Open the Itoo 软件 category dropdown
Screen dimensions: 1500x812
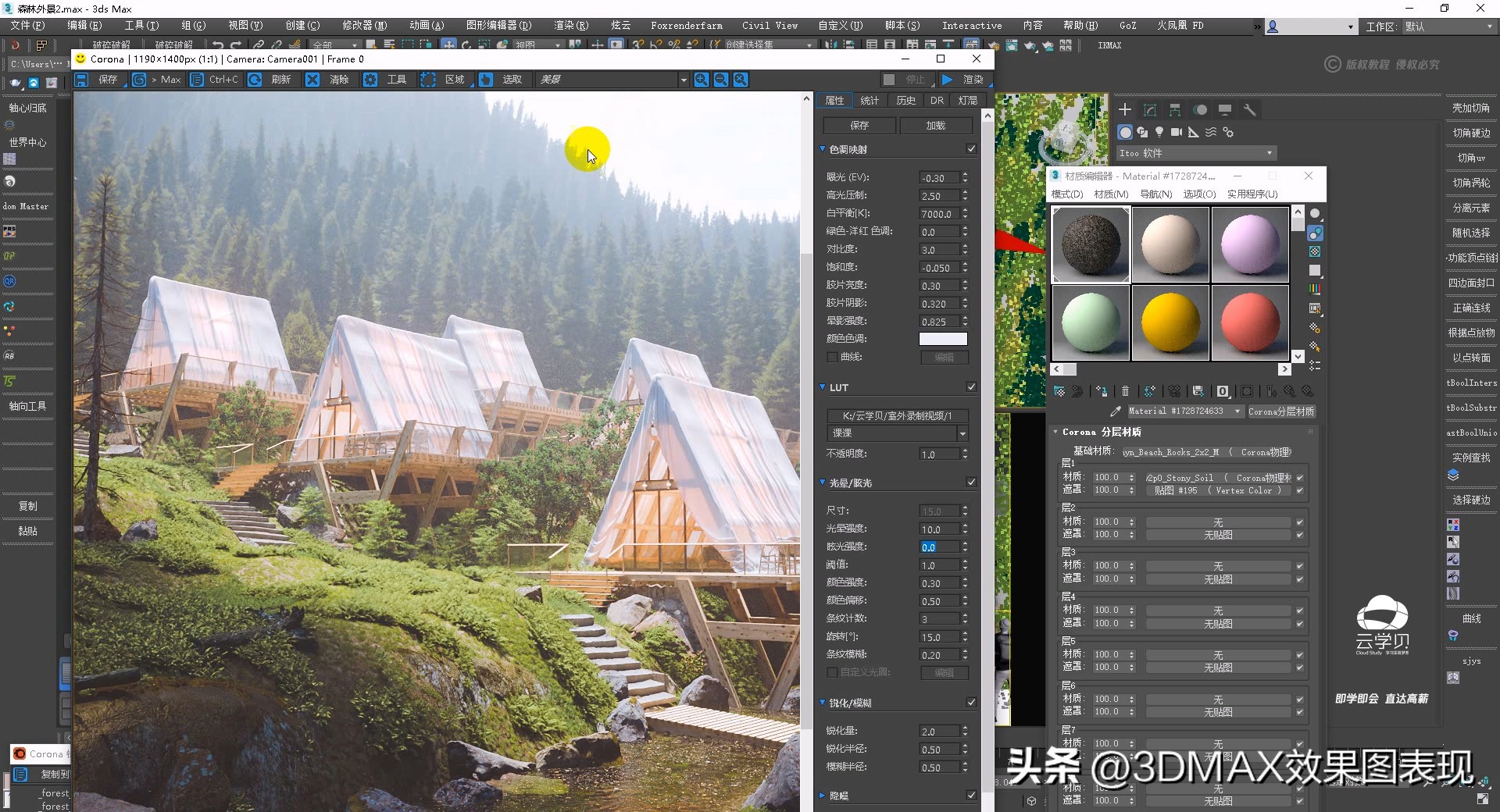(1195, 153)
